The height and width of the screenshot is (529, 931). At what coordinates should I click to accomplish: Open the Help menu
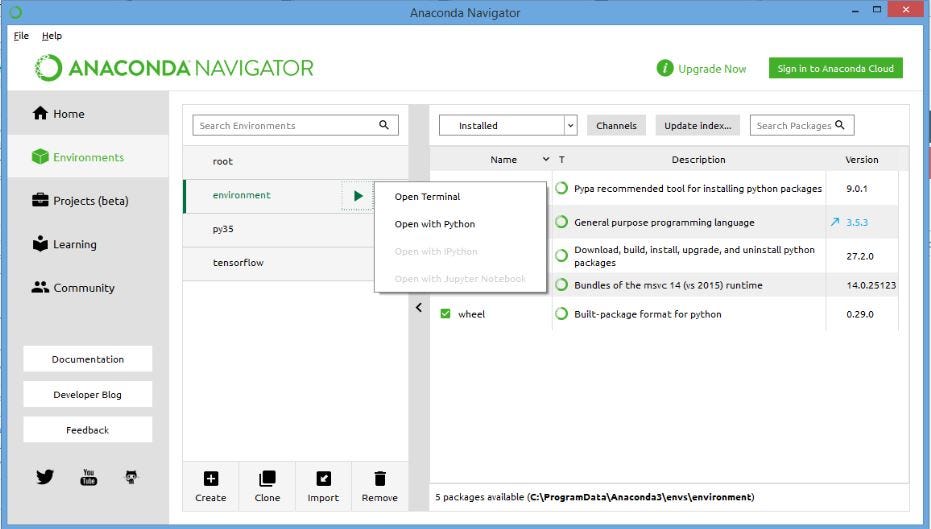52,36
